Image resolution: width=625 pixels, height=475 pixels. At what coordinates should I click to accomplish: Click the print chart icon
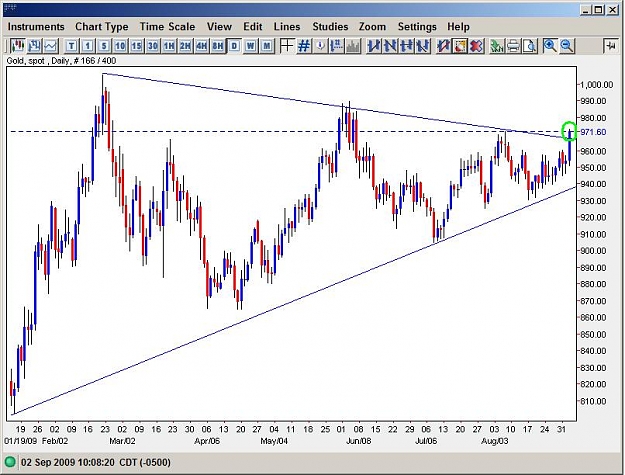[513, 46]
